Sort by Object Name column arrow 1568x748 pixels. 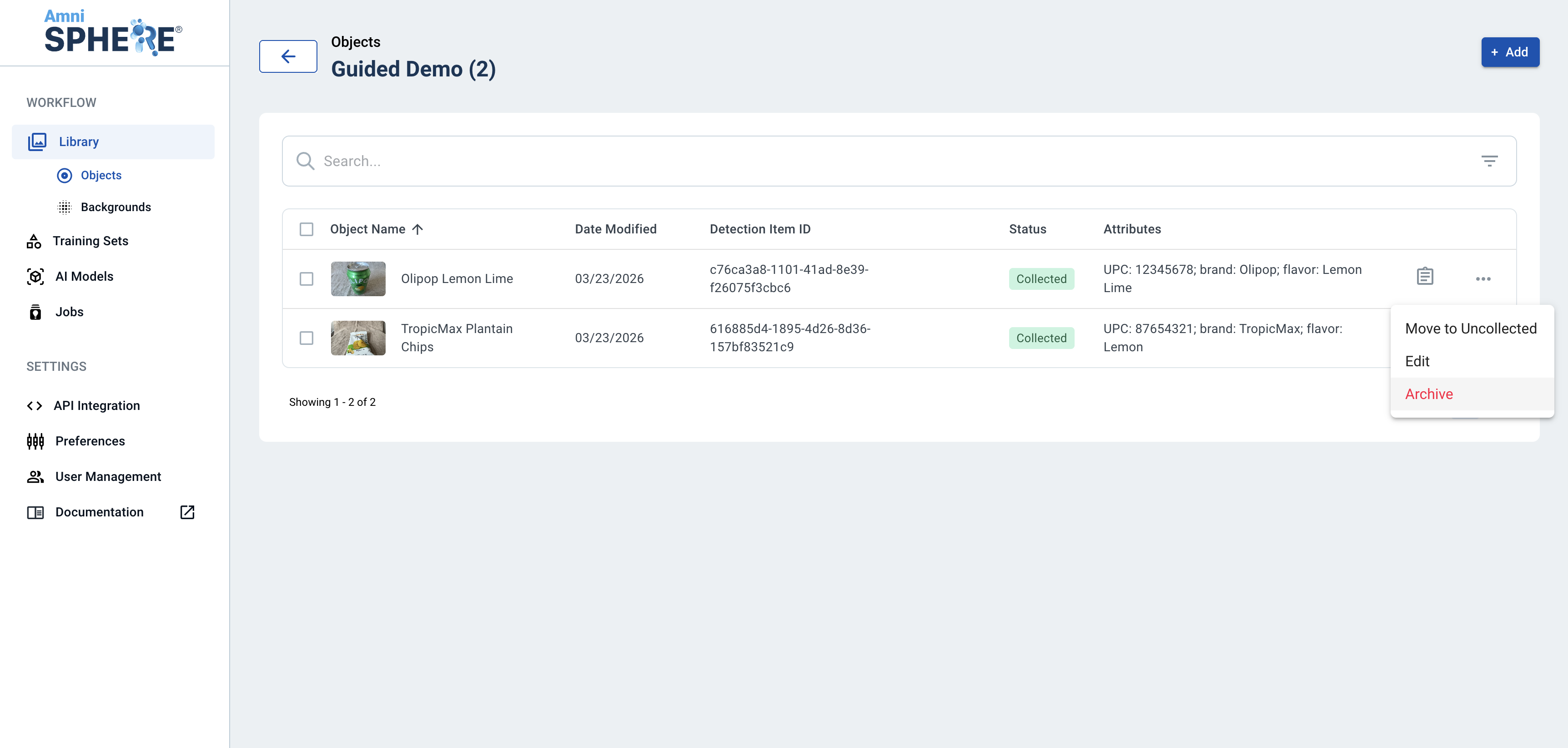417,230
